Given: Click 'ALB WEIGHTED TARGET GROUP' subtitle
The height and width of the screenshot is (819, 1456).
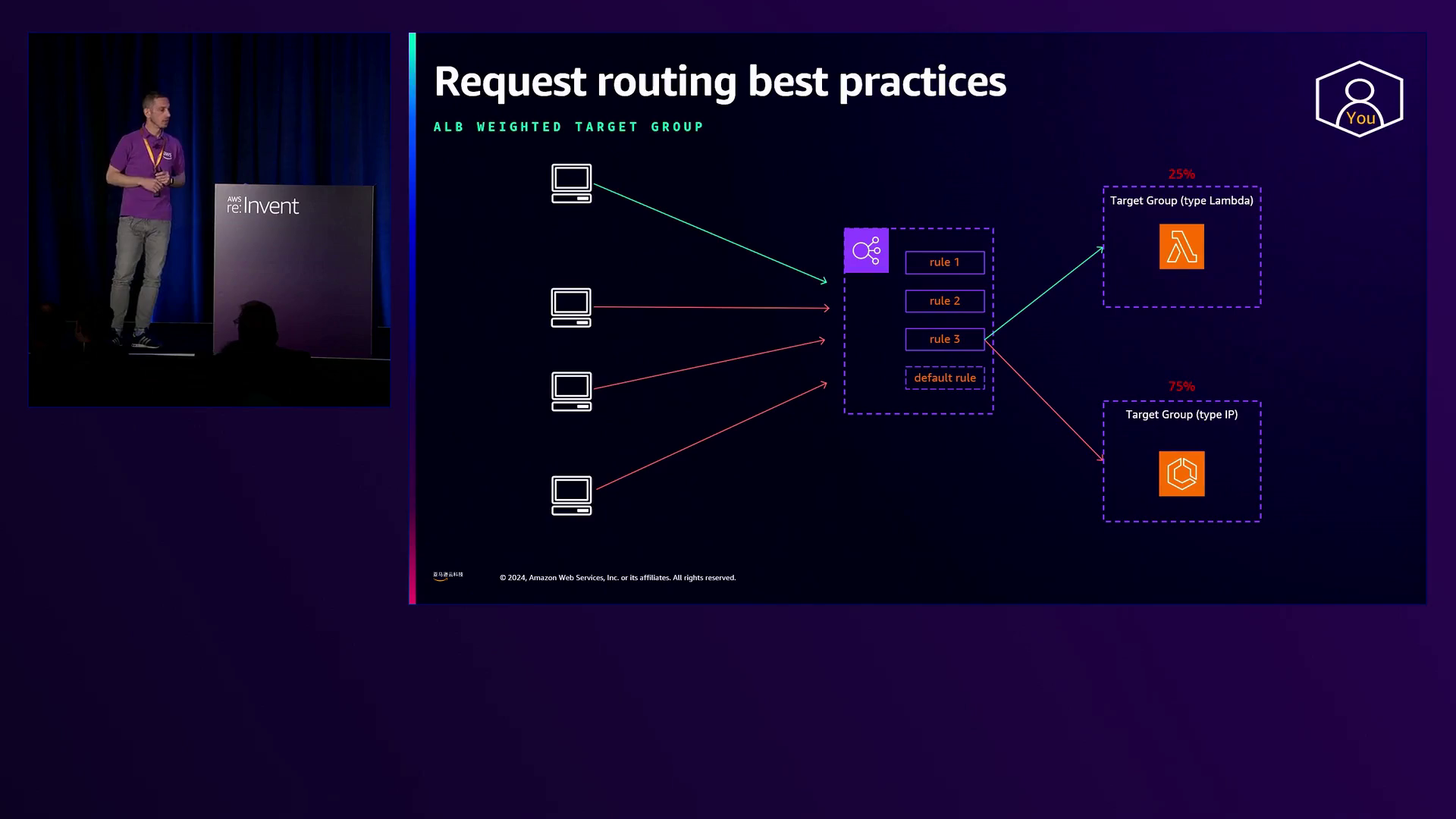Looking at the screenshot, I should (568, 127).
